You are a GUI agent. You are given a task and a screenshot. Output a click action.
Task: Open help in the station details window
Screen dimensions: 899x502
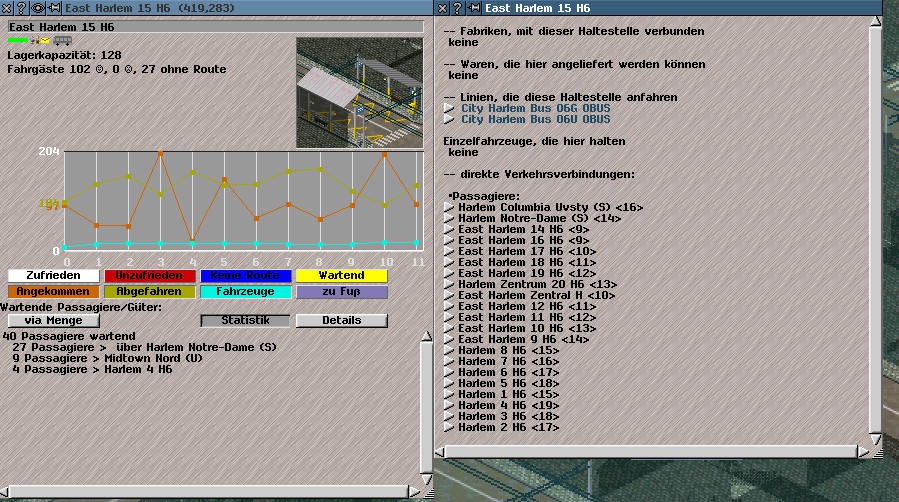[x=457, y=7]
